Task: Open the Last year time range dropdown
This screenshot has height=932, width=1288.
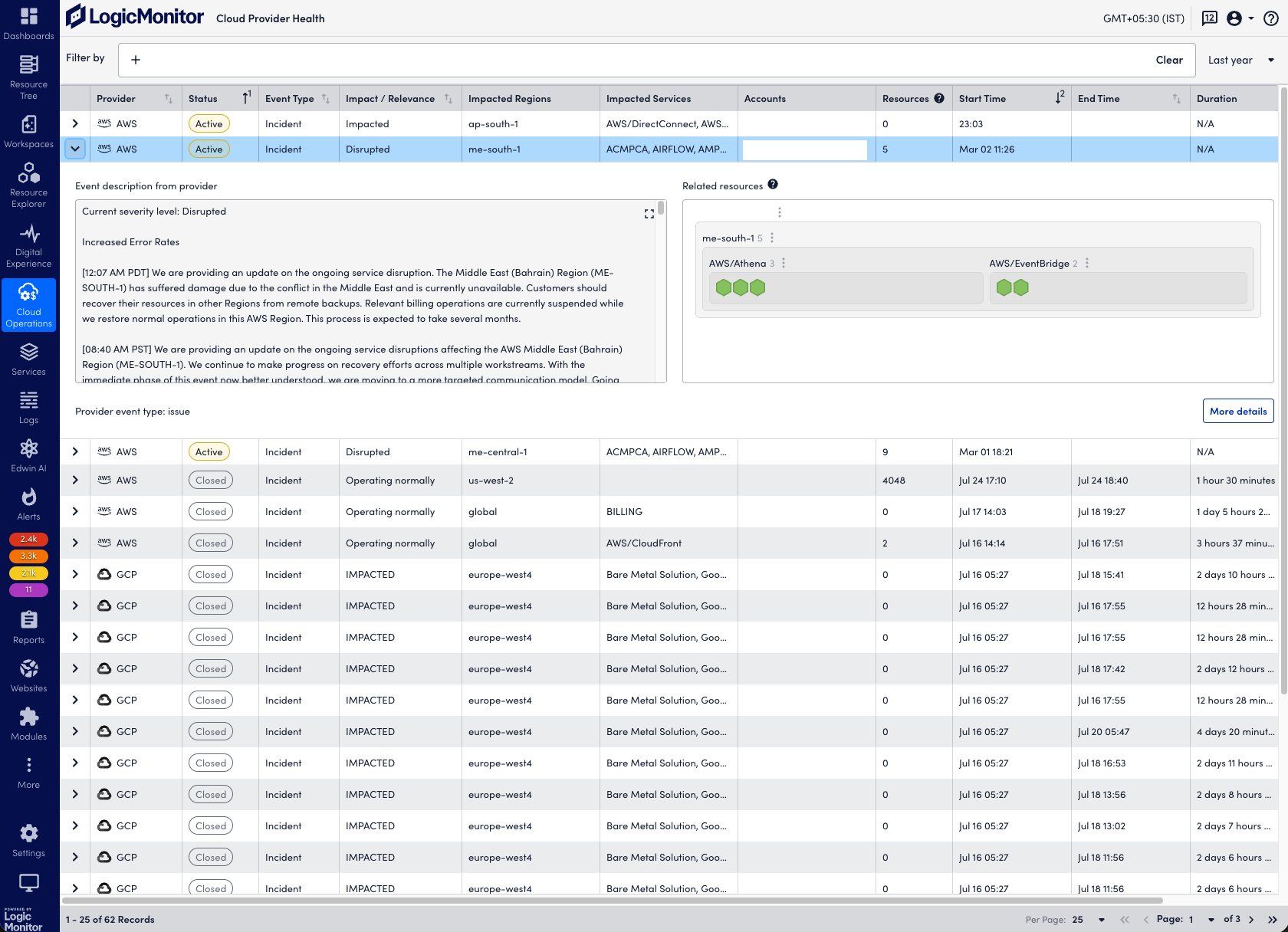Action: pyautogui.click(x=1240, y=60)
